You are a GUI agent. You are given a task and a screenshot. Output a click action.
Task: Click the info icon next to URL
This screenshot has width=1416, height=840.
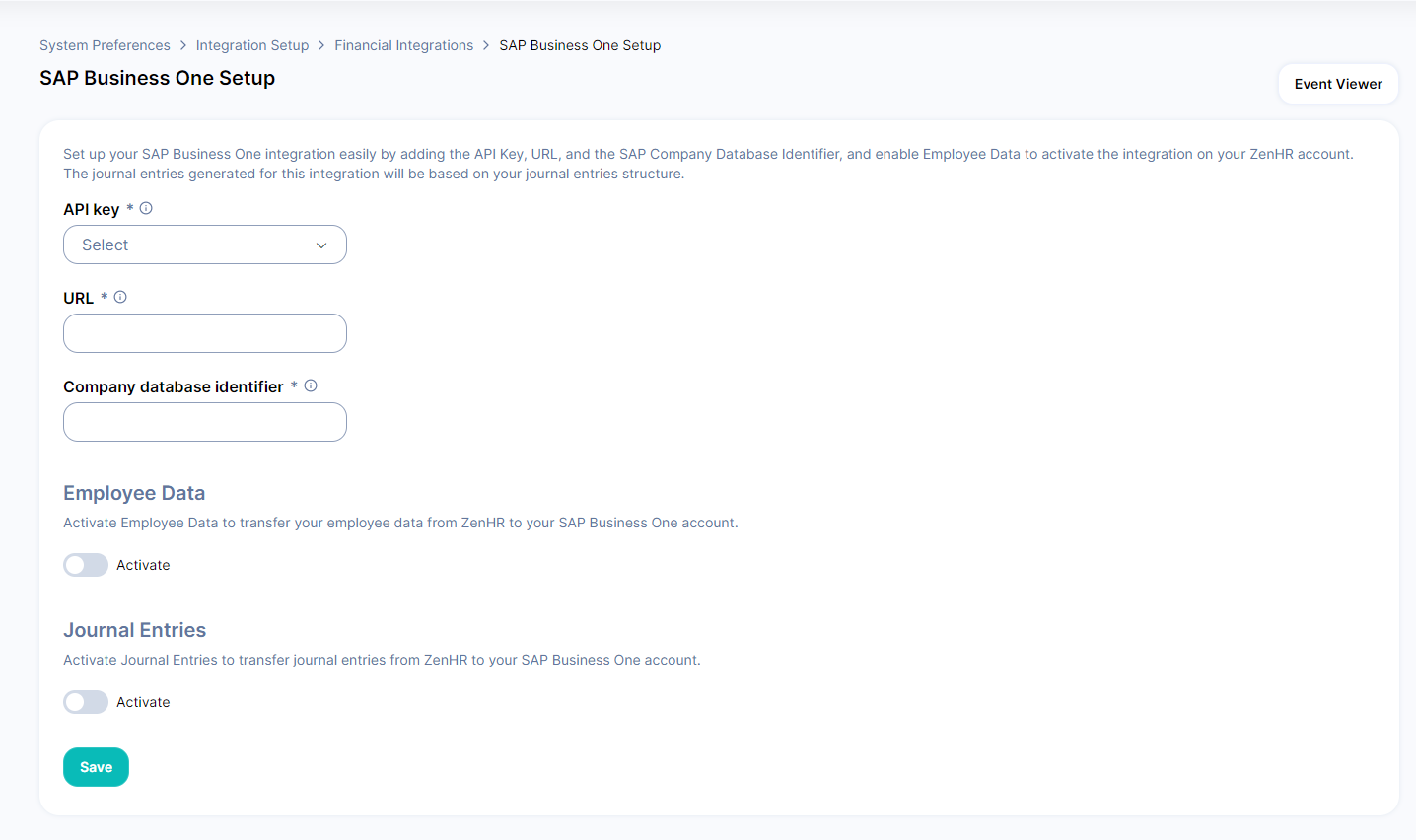tap(120, 297)
